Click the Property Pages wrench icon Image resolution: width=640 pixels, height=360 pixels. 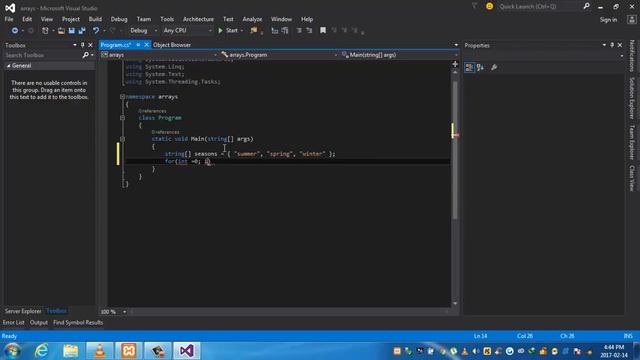(494, 67)
